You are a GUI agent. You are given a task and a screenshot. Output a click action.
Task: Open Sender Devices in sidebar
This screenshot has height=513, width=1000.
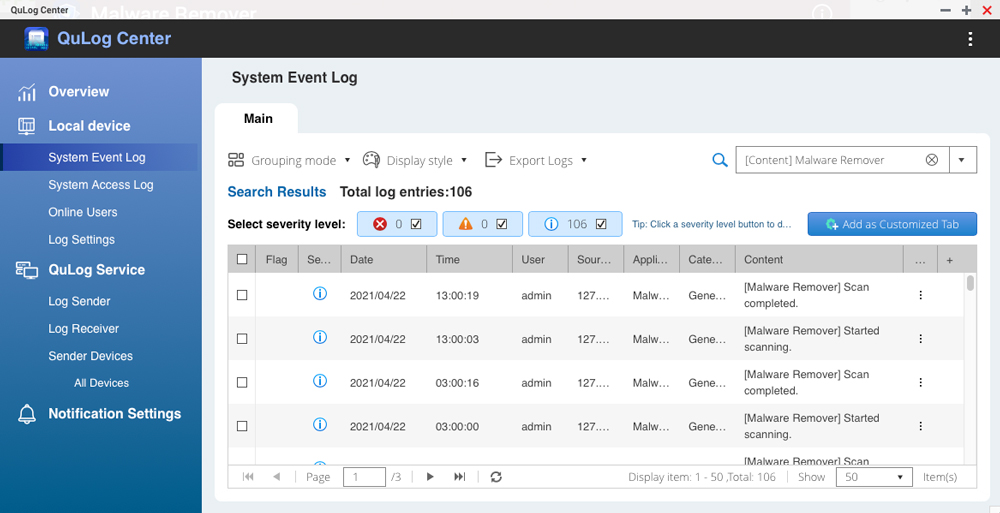91,356
